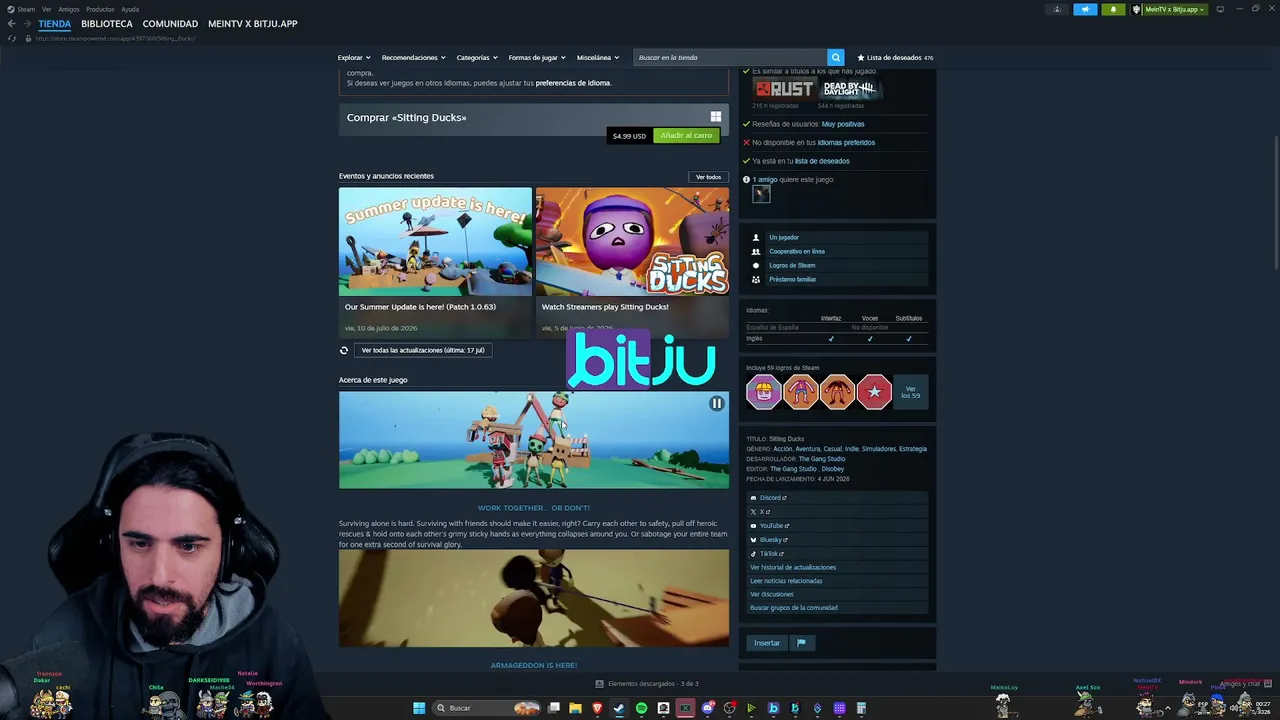Open the Ayuda menu

tap(130, 9)
